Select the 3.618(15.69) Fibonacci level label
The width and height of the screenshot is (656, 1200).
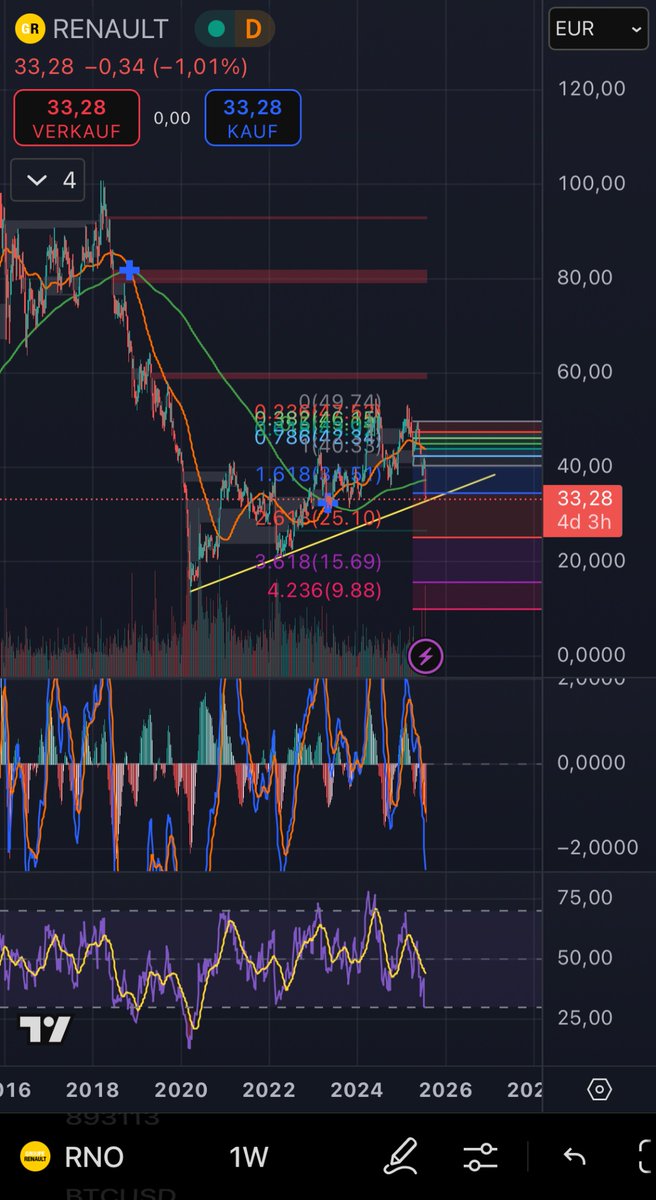pyautogui.click(x=319, y=562)
